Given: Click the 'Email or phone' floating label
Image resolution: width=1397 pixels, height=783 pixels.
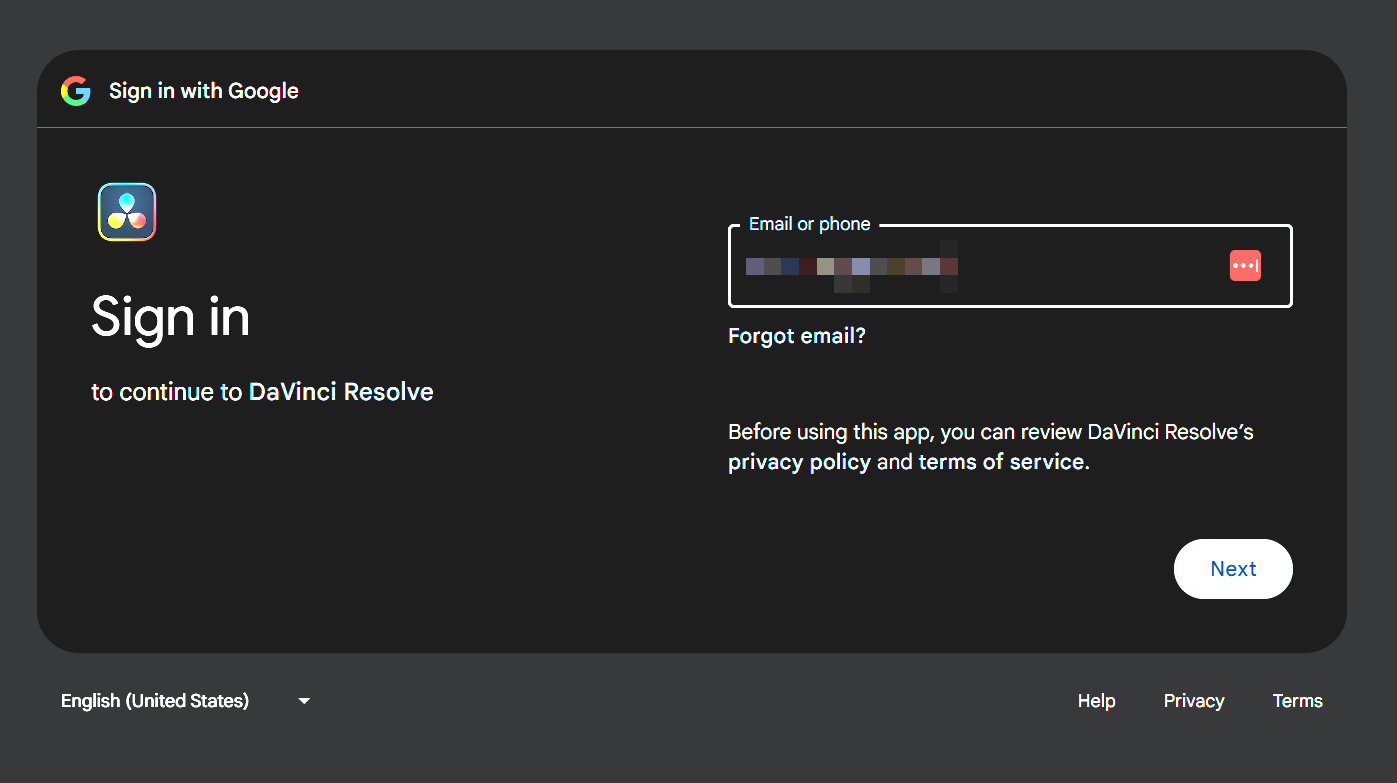Looking at the screenshot, I should pyautogui.click(x=809, y=224).
